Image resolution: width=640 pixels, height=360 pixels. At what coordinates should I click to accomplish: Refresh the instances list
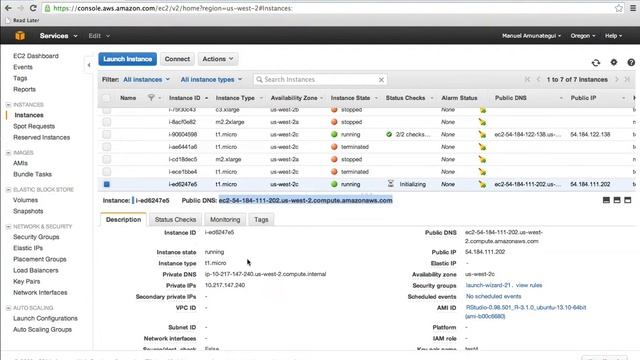(596, 62)
